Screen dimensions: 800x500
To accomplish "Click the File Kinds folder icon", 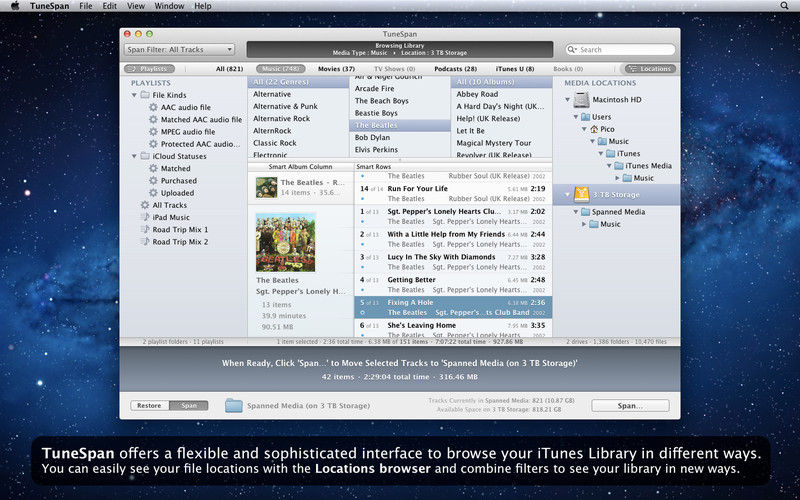I will (145, 95).
